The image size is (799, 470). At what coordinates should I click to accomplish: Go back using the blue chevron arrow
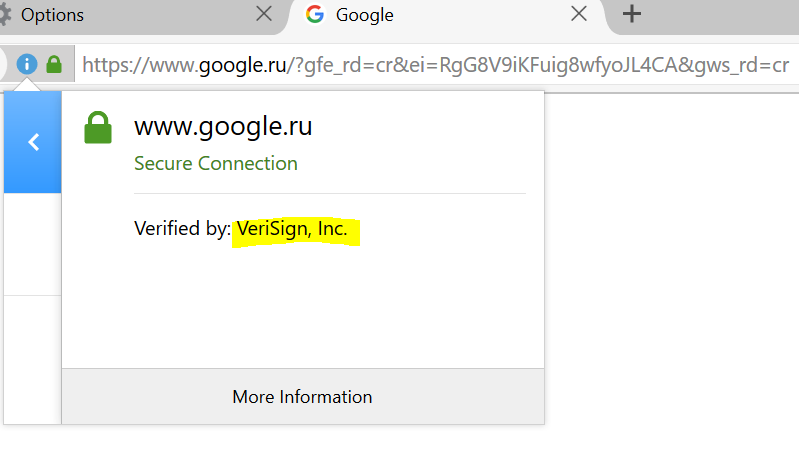click(x=33, y=142)
